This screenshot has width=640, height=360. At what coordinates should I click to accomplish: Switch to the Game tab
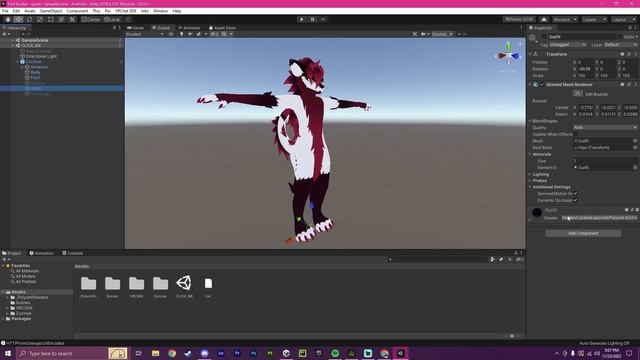coord(136,28)
